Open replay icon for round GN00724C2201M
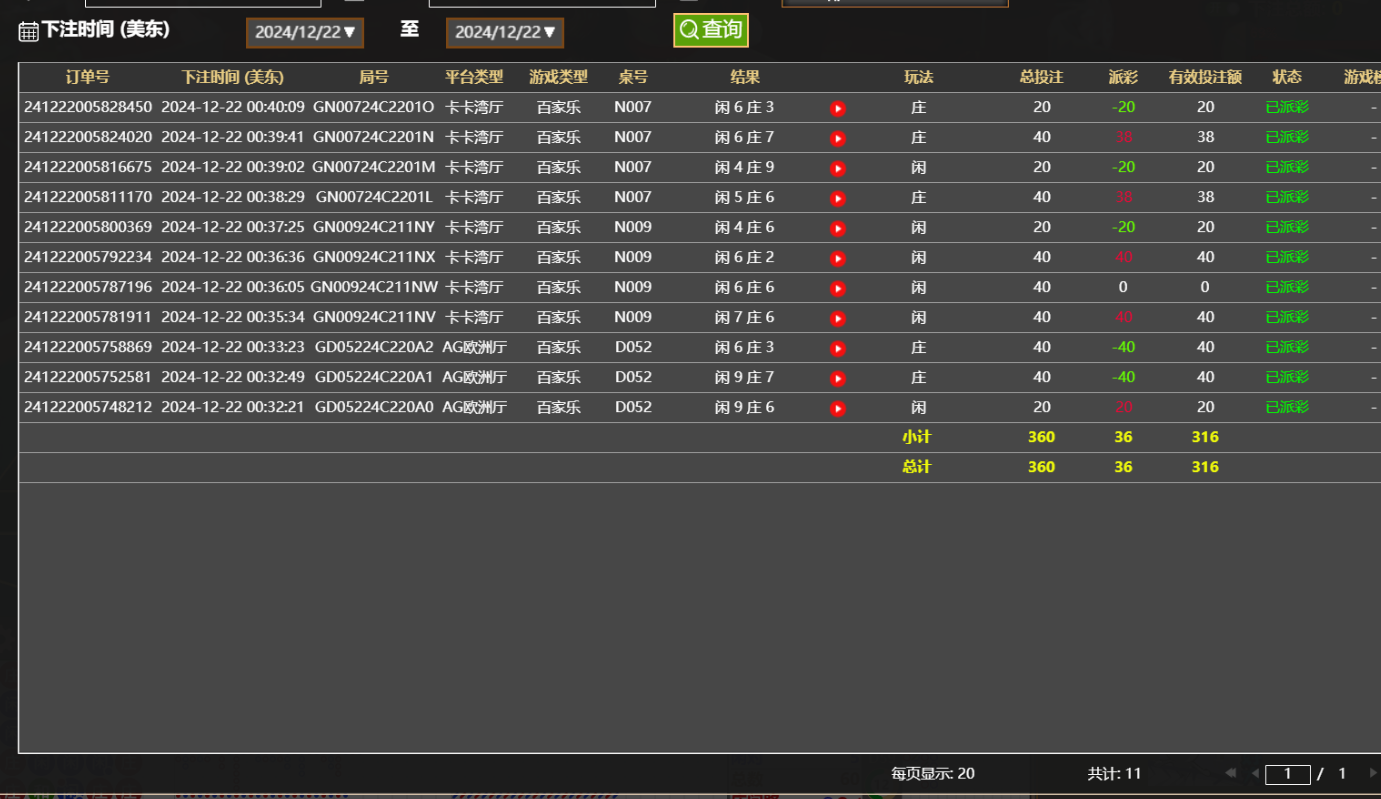This screenshot has width=1381, height=799. pyautogui.click(x=838, y=168)
